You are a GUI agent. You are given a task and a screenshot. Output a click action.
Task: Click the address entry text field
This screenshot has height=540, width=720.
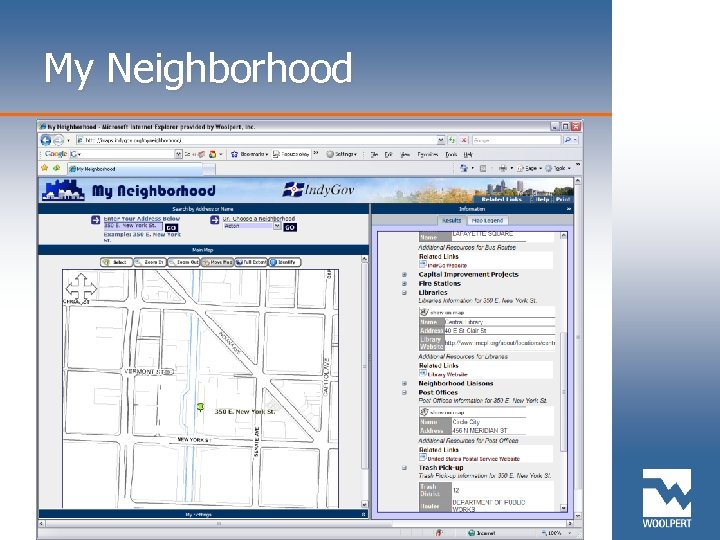coord(132,226)
